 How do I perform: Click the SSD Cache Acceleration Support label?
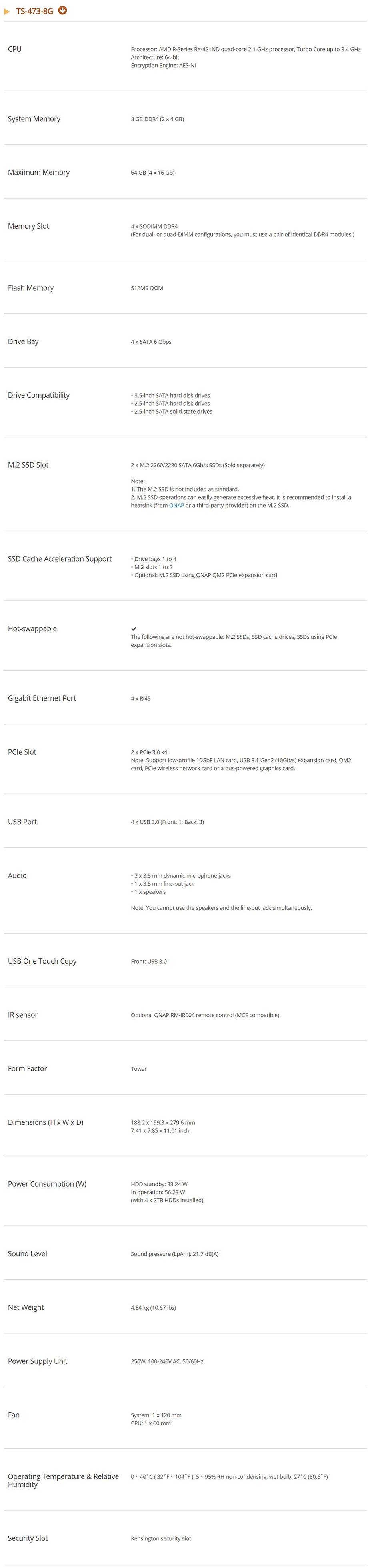pos(60,559)
